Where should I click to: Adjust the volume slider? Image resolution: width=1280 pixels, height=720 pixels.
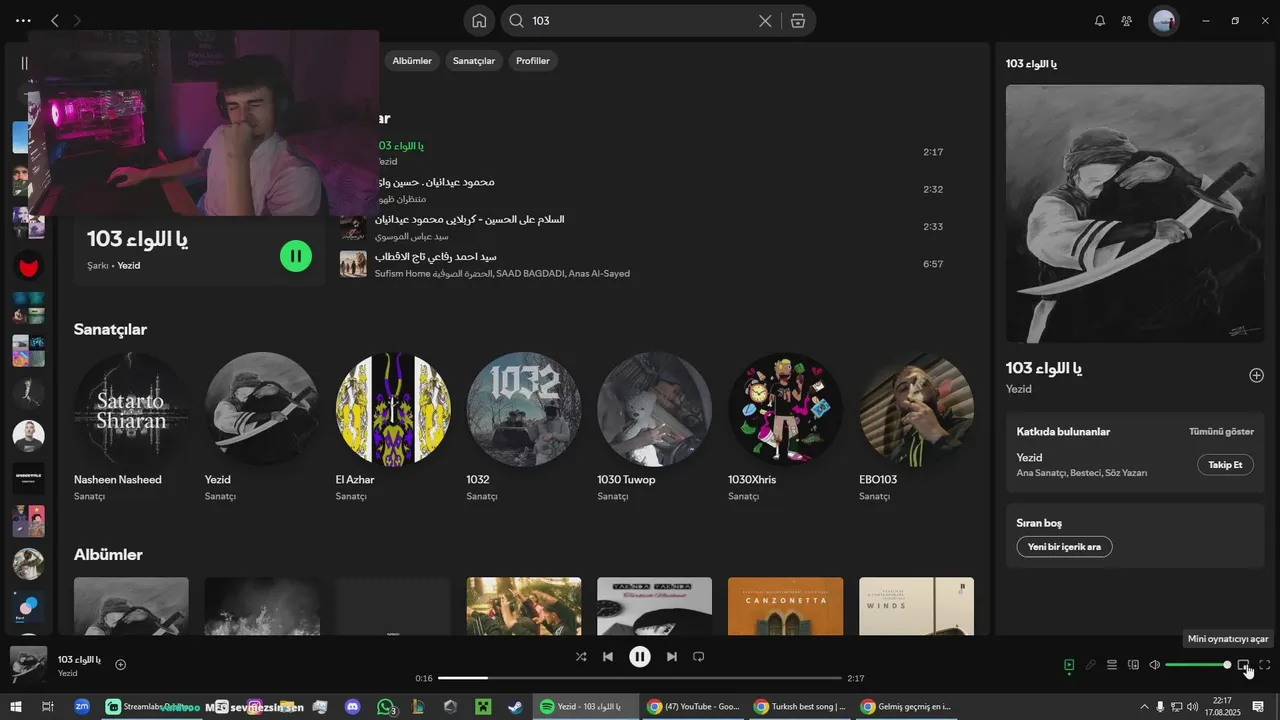[x=1198, y=665]
